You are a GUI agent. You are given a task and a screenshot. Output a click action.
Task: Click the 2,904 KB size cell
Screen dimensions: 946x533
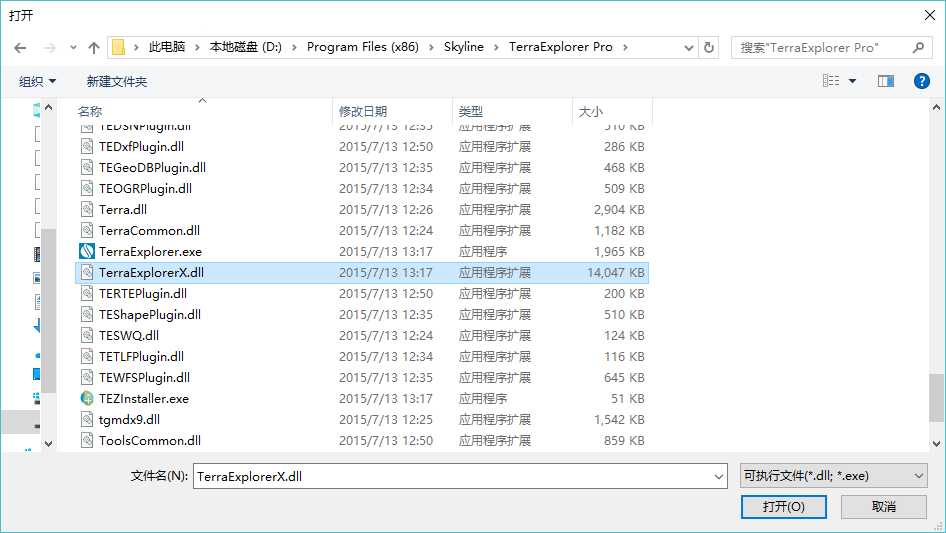(x=619, y=210)
